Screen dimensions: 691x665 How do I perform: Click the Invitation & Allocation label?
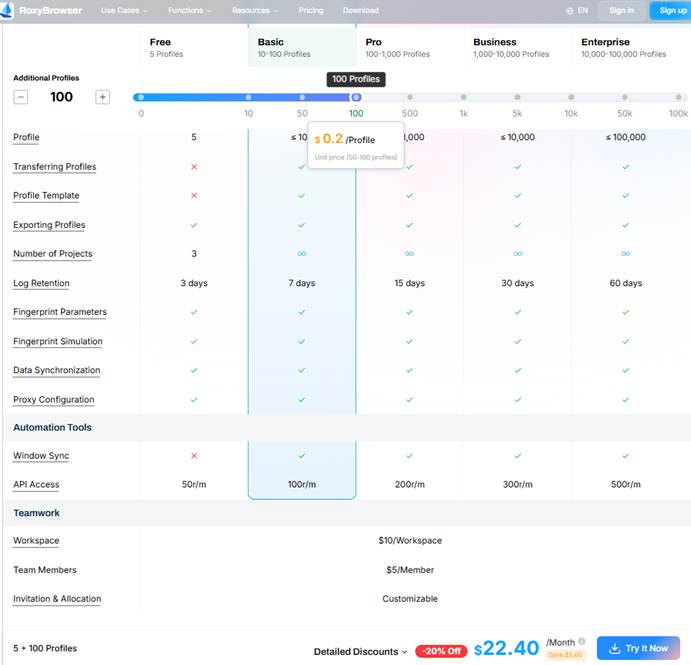click(57, 598)
